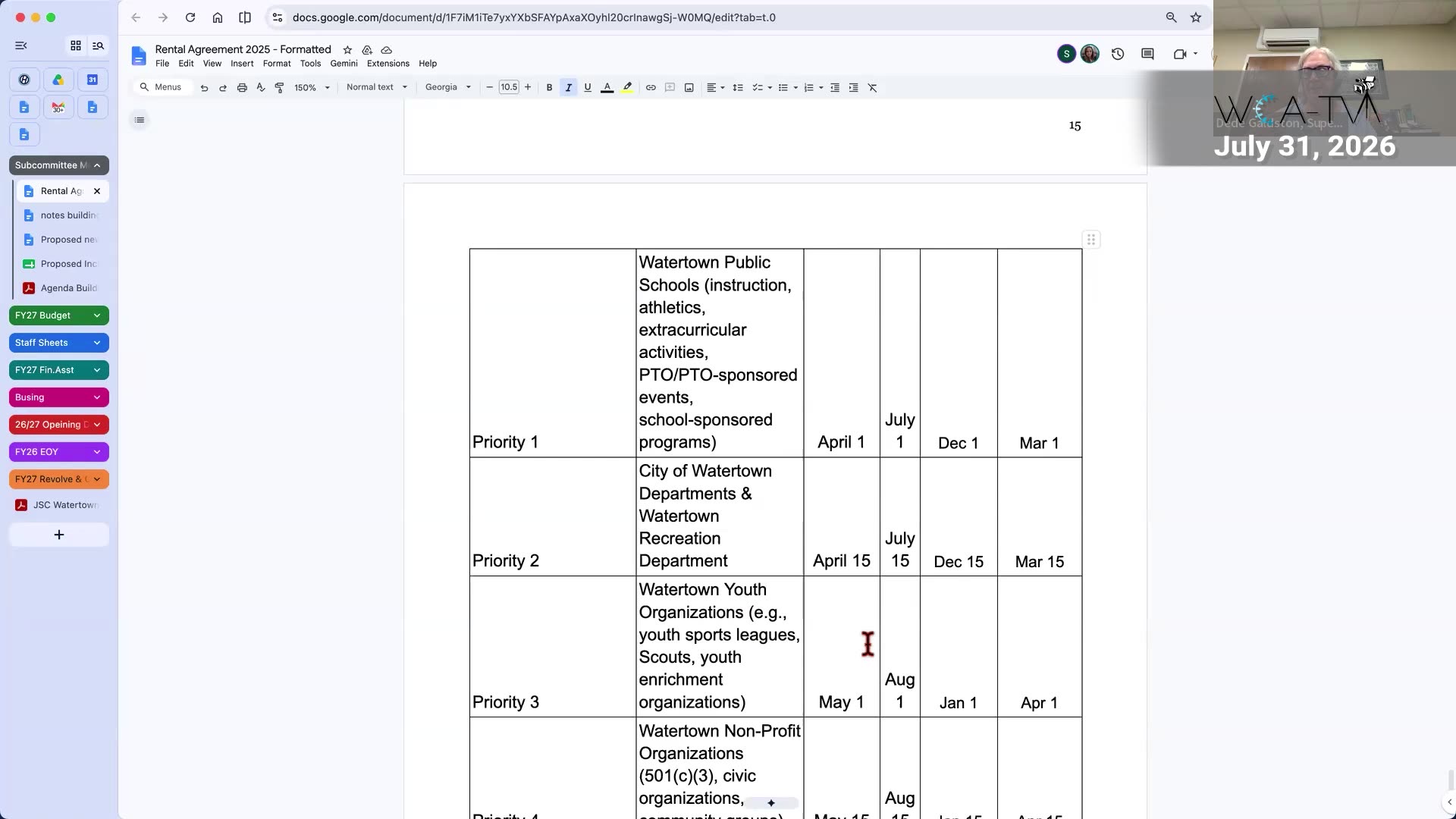The width and height of the screenshot is (1456, 819).
Task: Edit the font size value 10.5
Action: click(x=509, y=88)
